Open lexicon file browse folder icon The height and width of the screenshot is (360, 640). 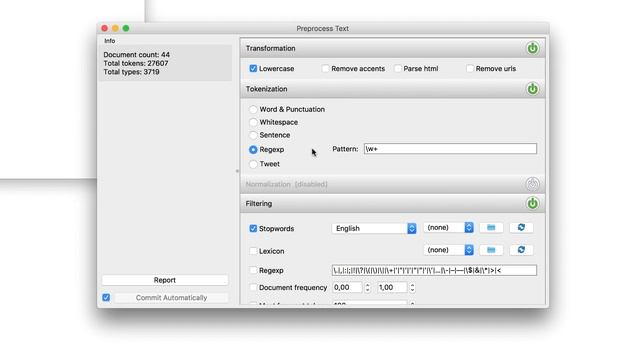point(491,250)
